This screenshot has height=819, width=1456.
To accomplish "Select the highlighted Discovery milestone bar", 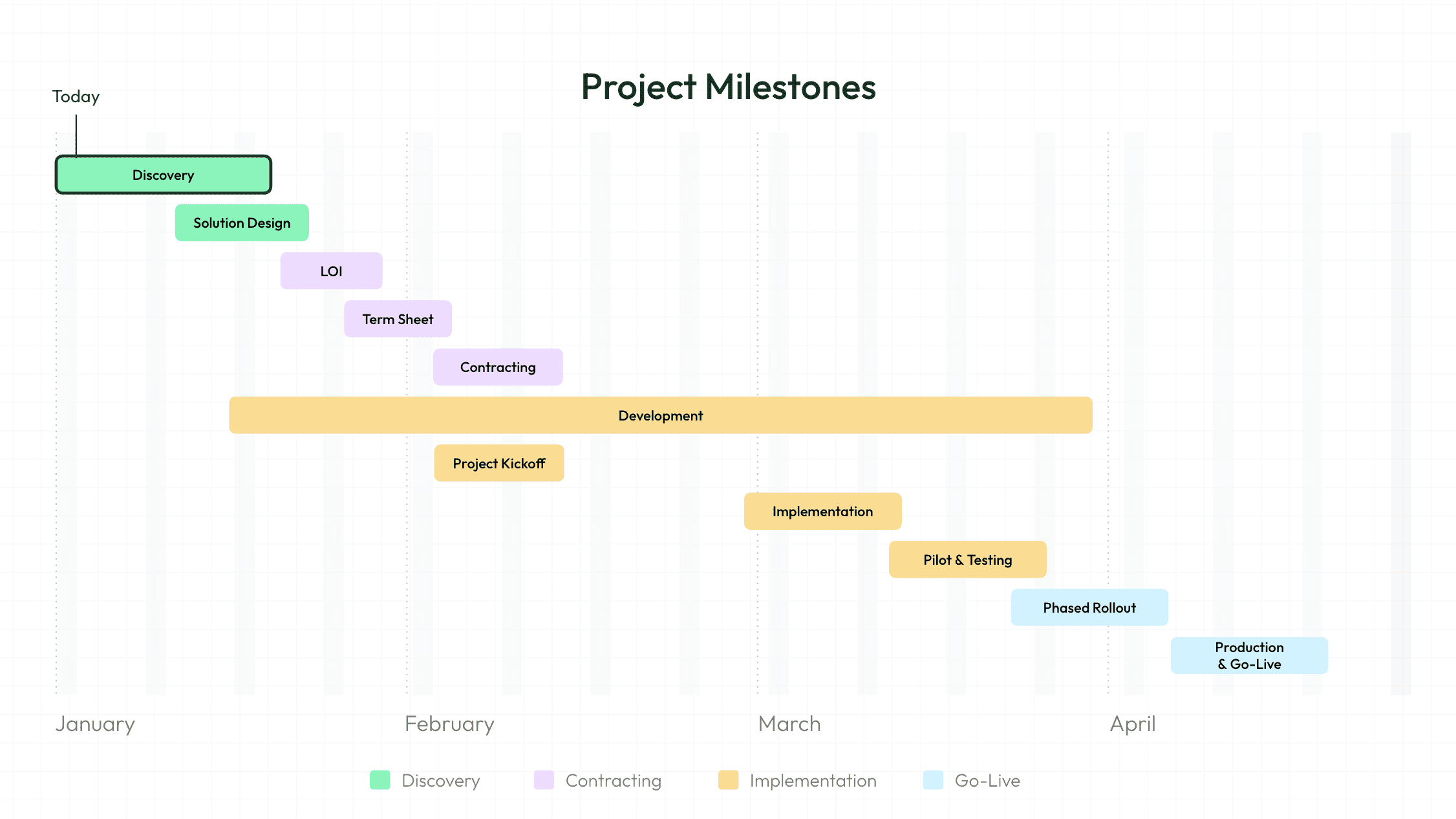I will 163,175.
